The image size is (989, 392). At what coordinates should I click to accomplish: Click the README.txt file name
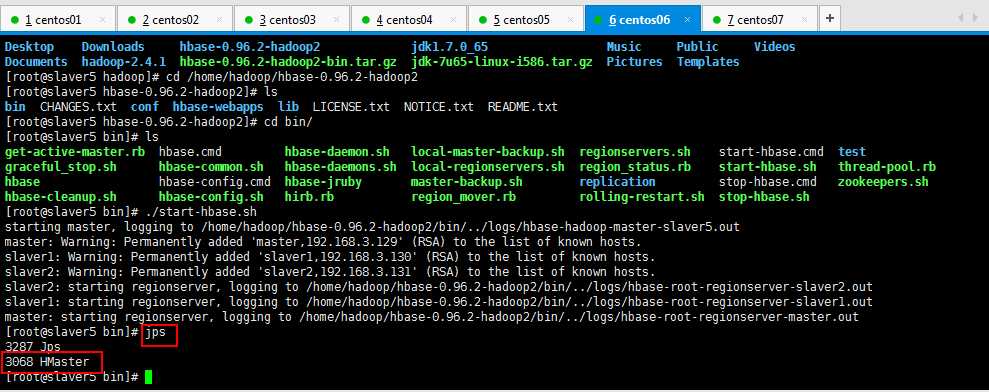pos(523,107)
